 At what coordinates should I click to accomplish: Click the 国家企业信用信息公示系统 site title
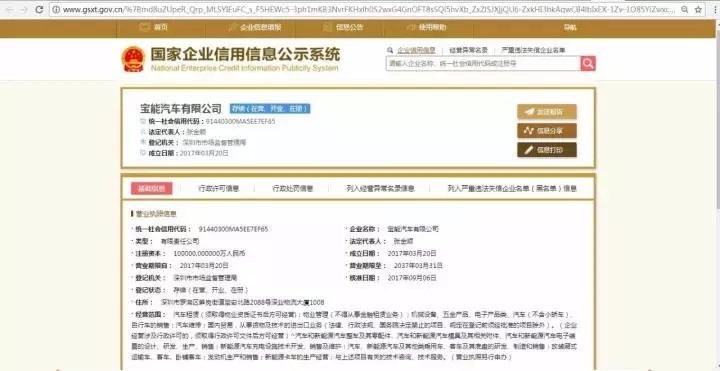245,55
